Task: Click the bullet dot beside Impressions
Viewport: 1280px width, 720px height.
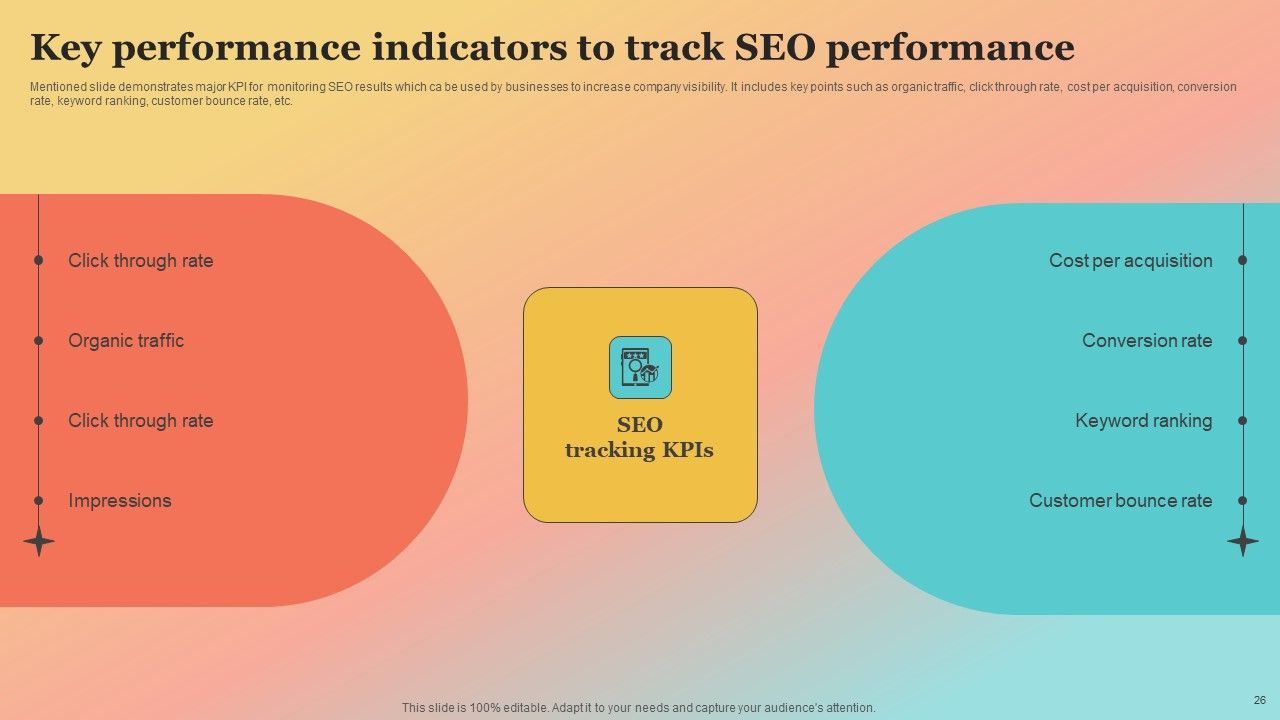Action: [39, 500]
